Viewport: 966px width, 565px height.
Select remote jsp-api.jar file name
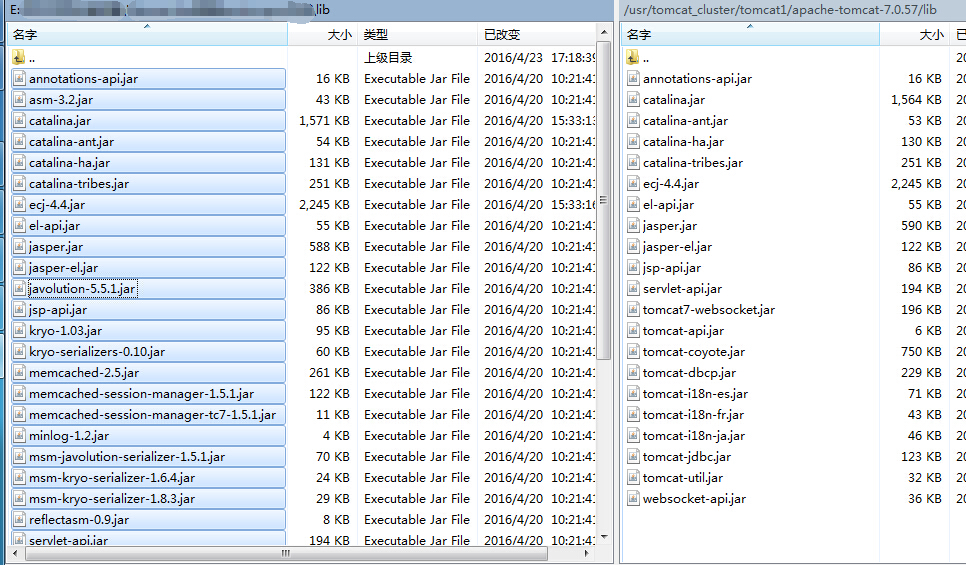672,267
